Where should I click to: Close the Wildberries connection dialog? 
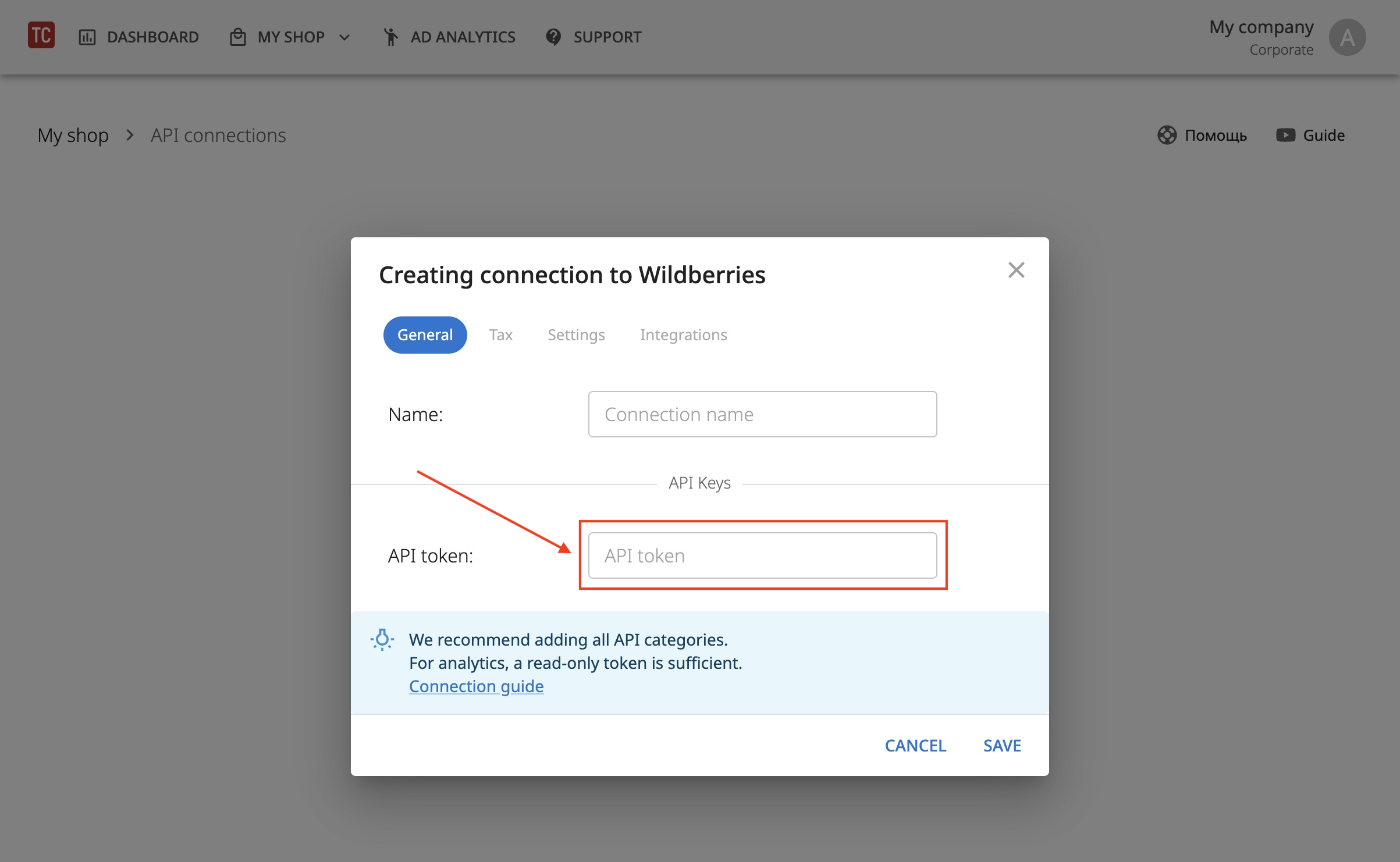[1016, 270]
